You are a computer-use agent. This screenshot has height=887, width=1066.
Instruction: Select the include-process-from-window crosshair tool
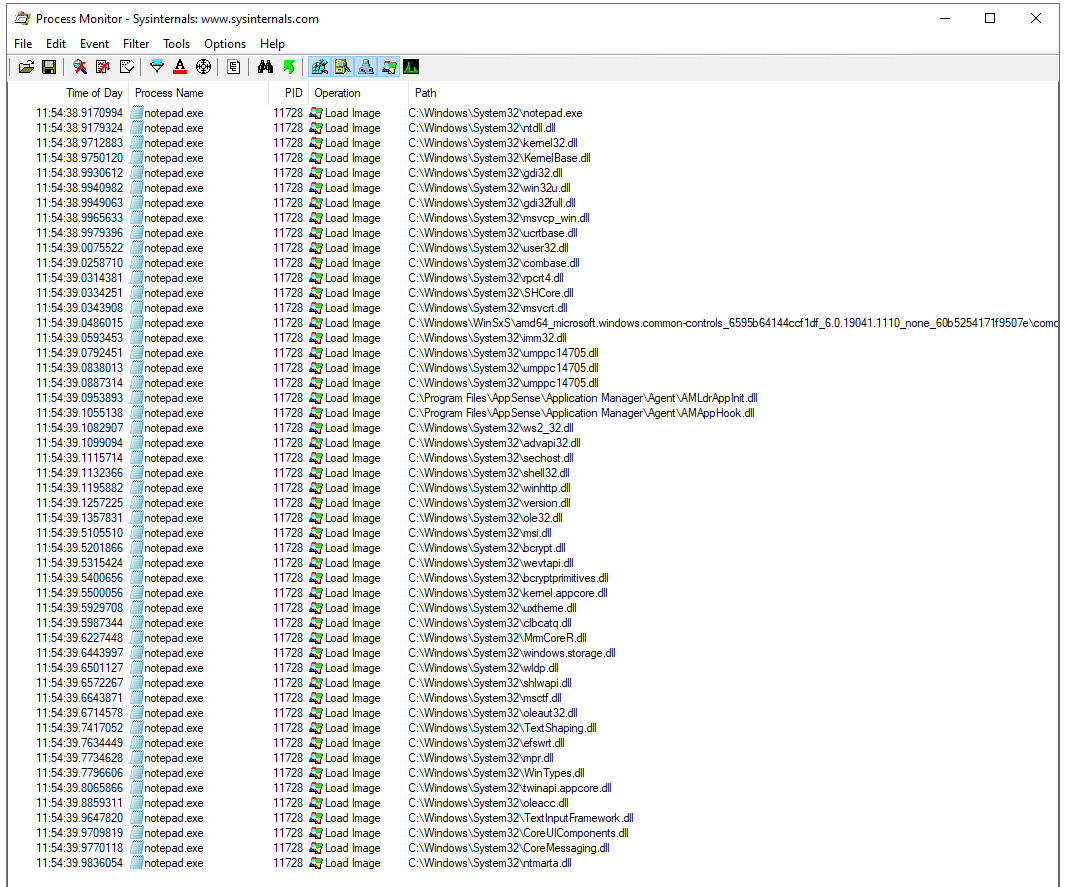pos(203,66)
